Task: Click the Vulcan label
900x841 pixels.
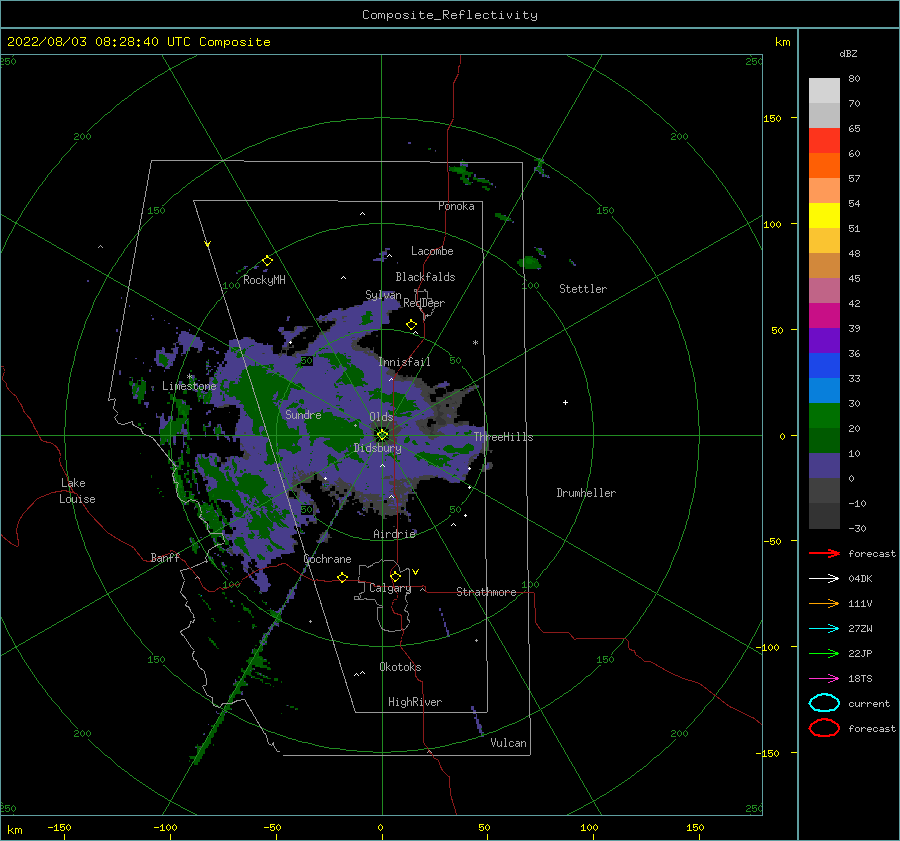Action: (509, 743)
